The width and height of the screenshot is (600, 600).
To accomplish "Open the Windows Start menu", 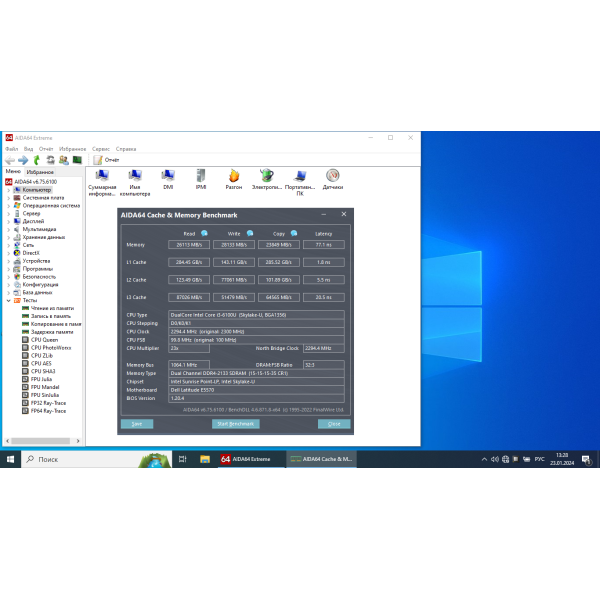I will [x=10, y=459].
